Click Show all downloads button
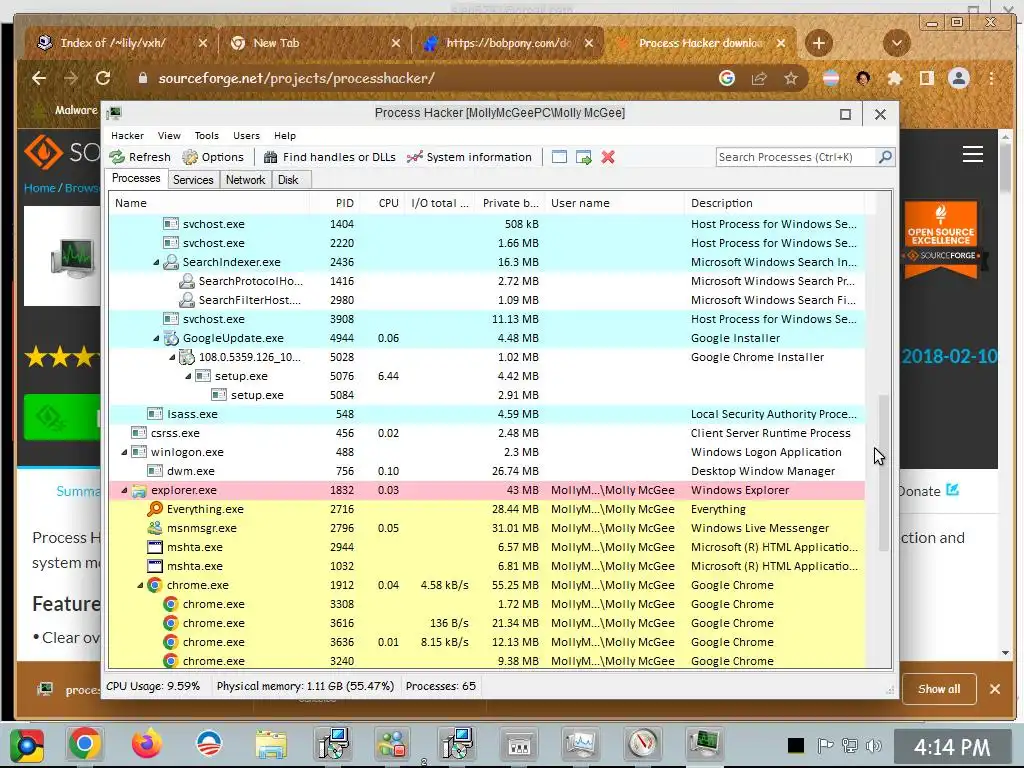 [938, 689]
